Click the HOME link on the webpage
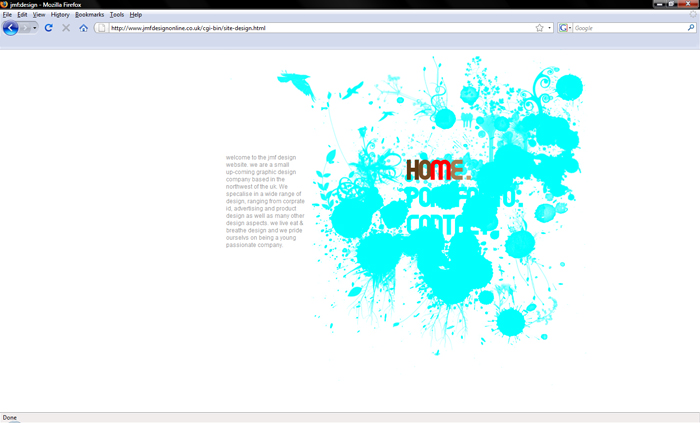 pos(438,170)
